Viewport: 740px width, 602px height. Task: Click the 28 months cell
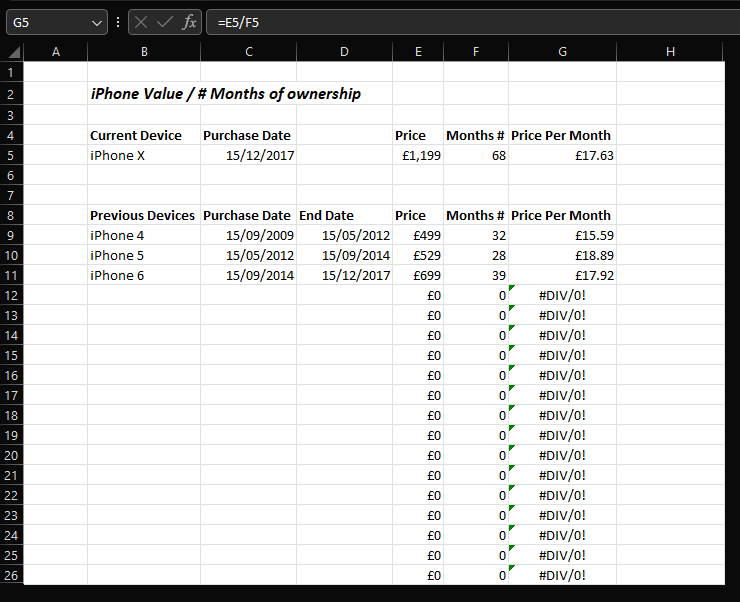pos(476,255)
